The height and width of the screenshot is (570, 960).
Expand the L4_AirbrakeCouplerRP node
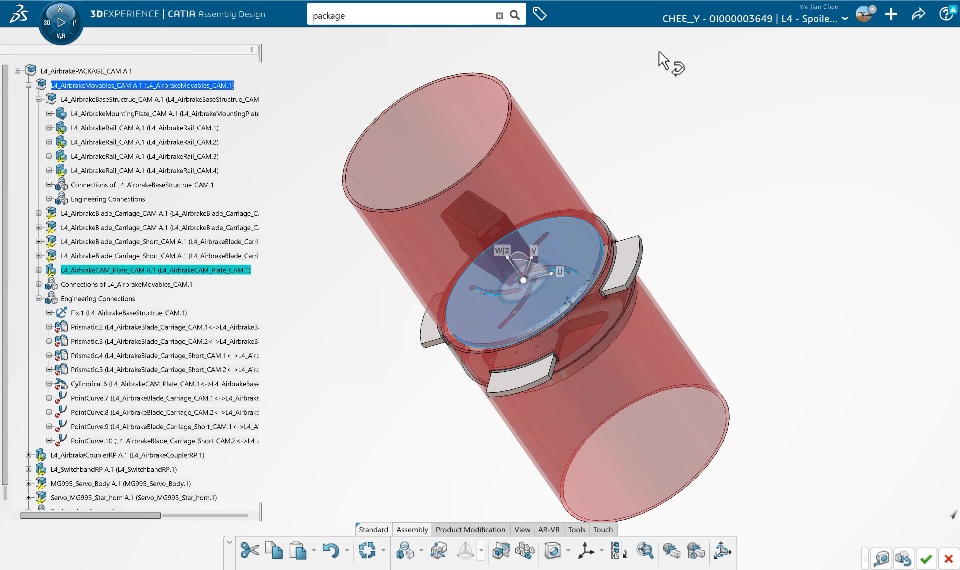pos(29,455)
